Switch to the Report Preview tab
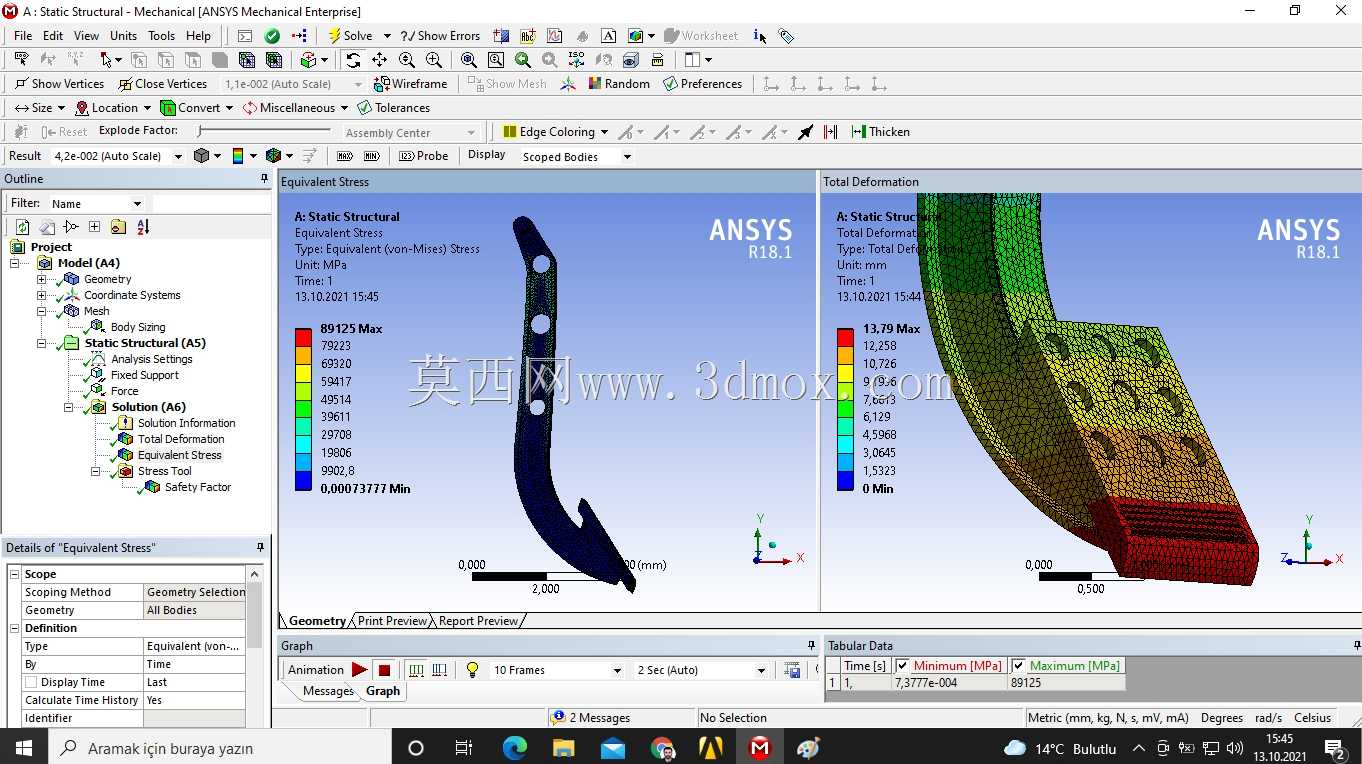This screenshot has width=1362, height=764. click(x=478, y=621)
